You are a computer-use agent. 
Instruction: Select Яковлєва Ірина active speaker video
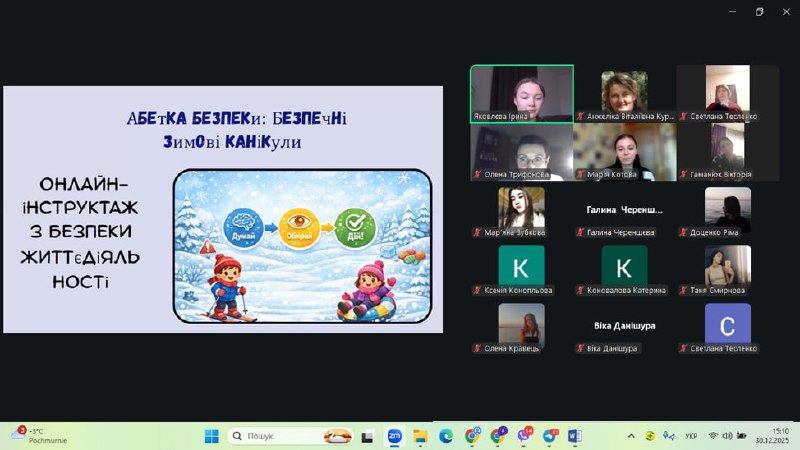click(521, 94)
